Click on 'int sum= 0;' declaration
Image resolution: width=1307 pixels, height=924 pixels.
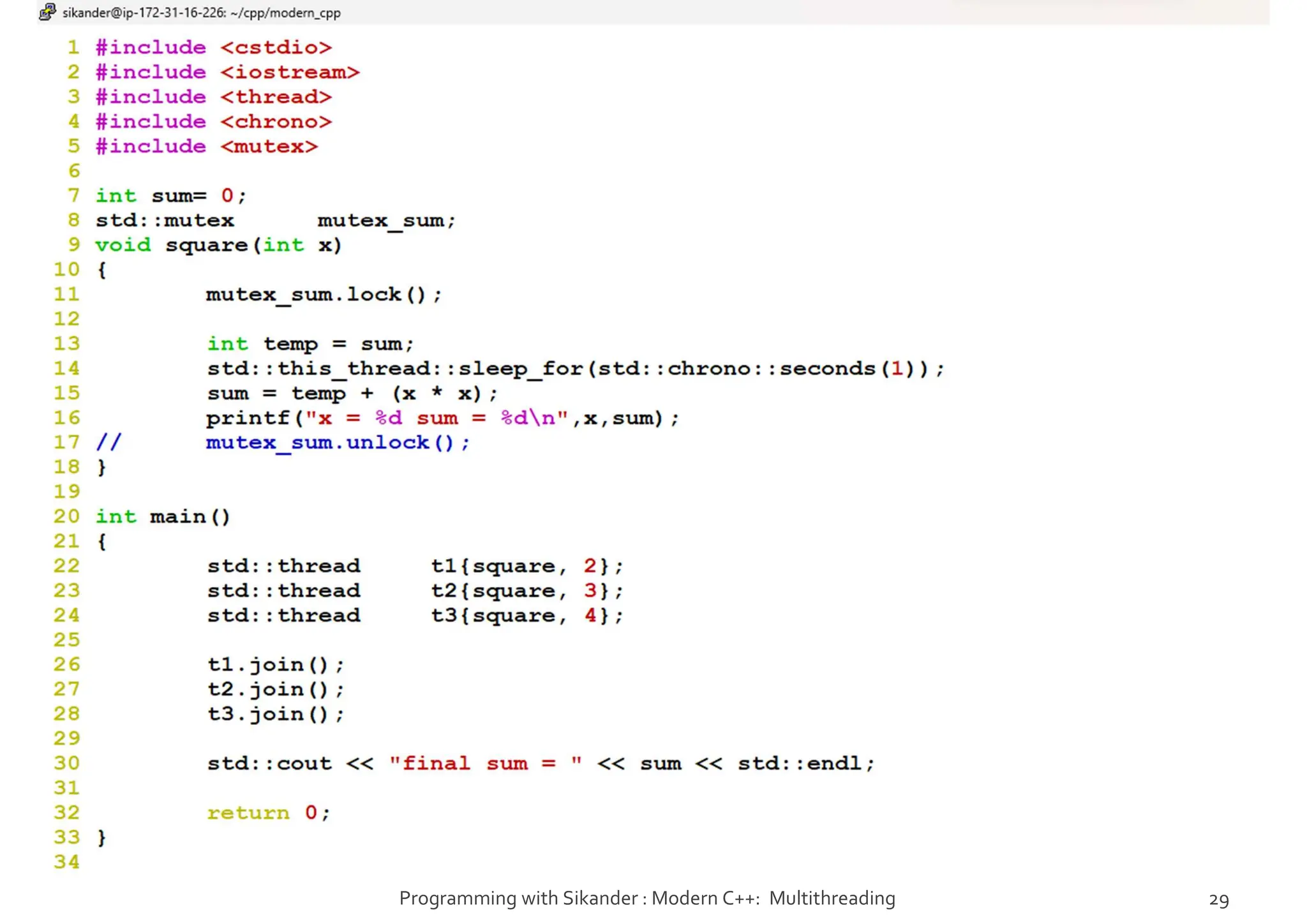point(171,196)
